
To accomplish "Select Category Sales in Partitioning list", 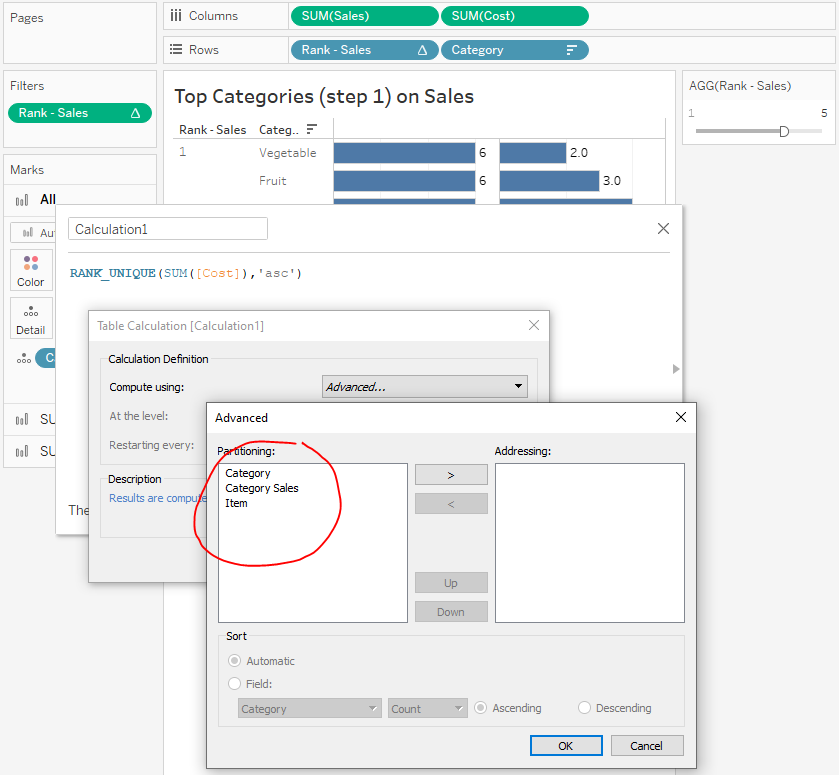I will tap(262, 488).
